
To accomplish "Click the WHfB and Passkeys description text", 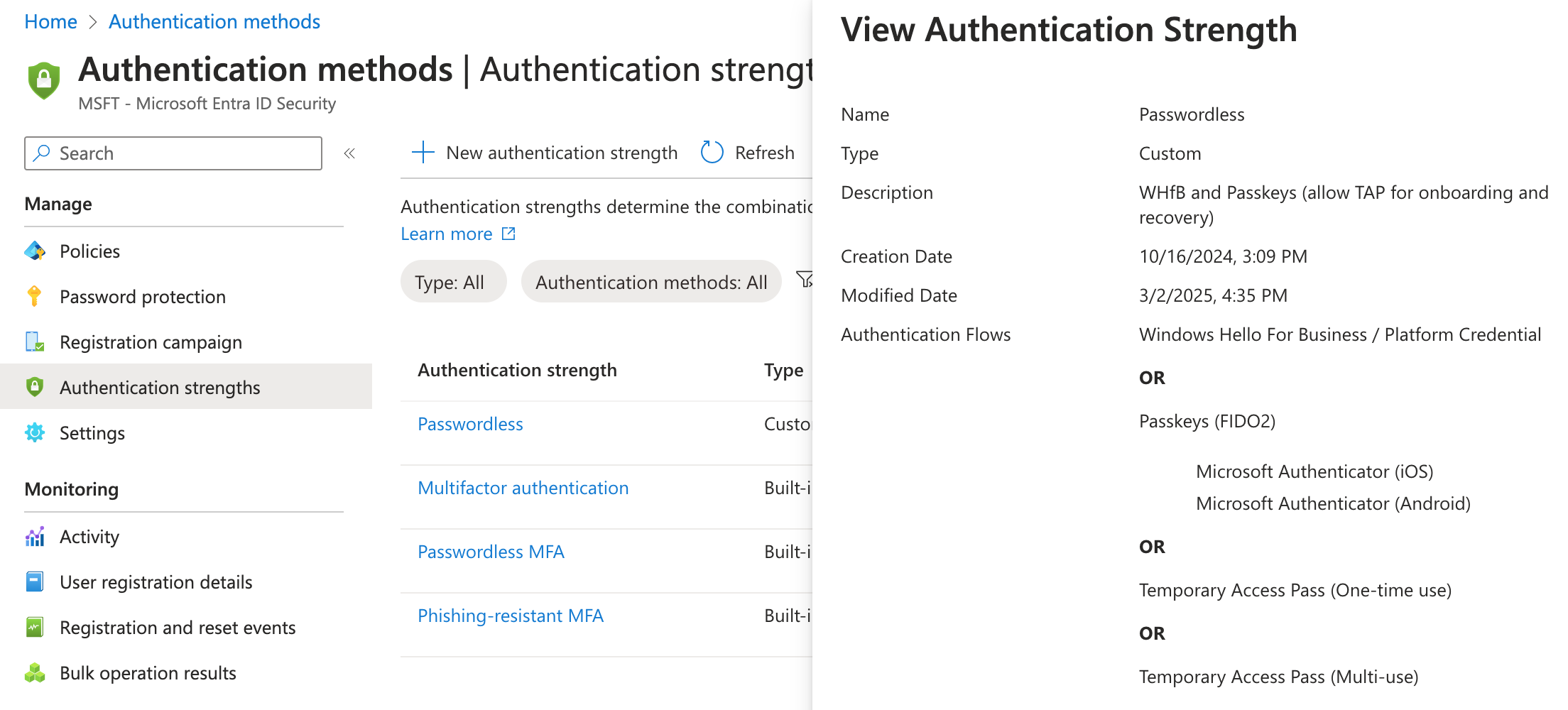I will click(x=1344, y=204).
